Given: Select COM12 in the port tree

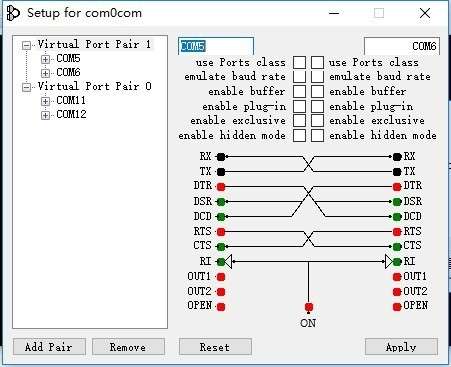Looking at the screenshot, I should point(71,114).
